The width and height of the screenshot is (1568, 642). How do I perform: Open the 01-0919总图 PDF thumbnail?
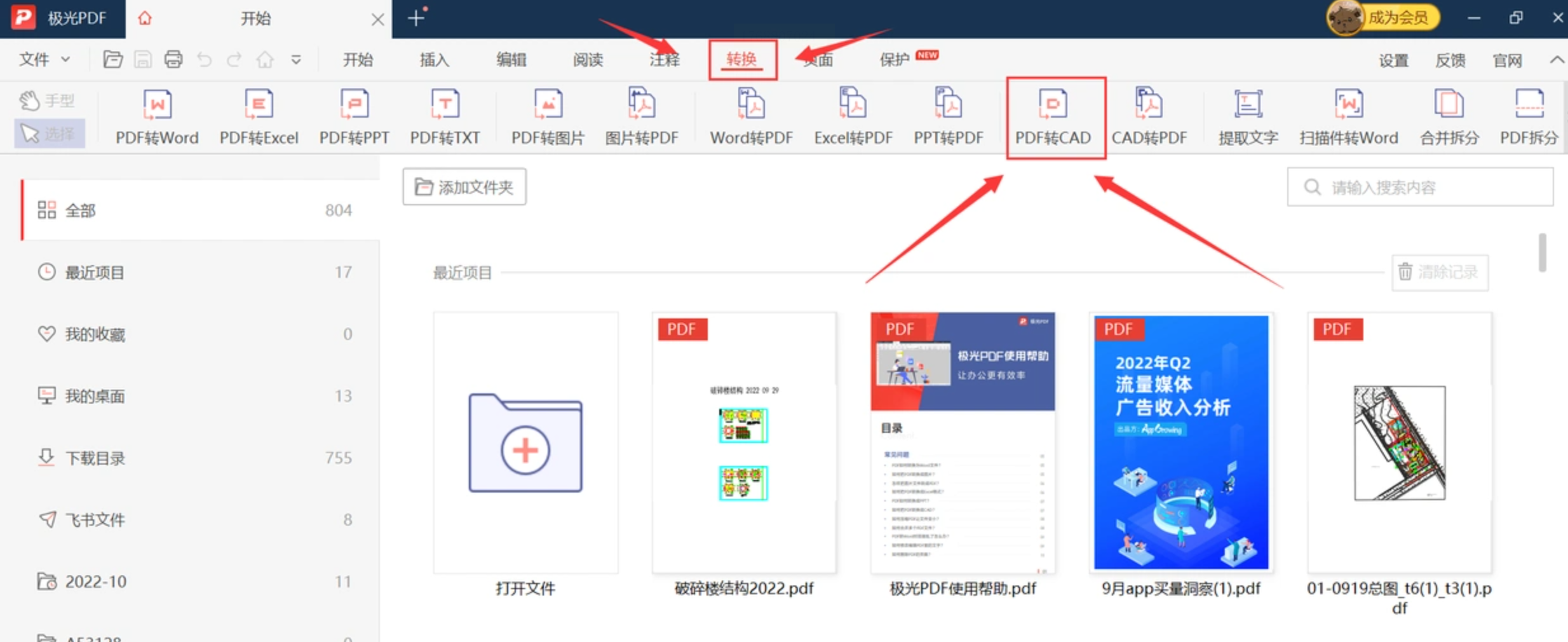(x=1400, y=443)
